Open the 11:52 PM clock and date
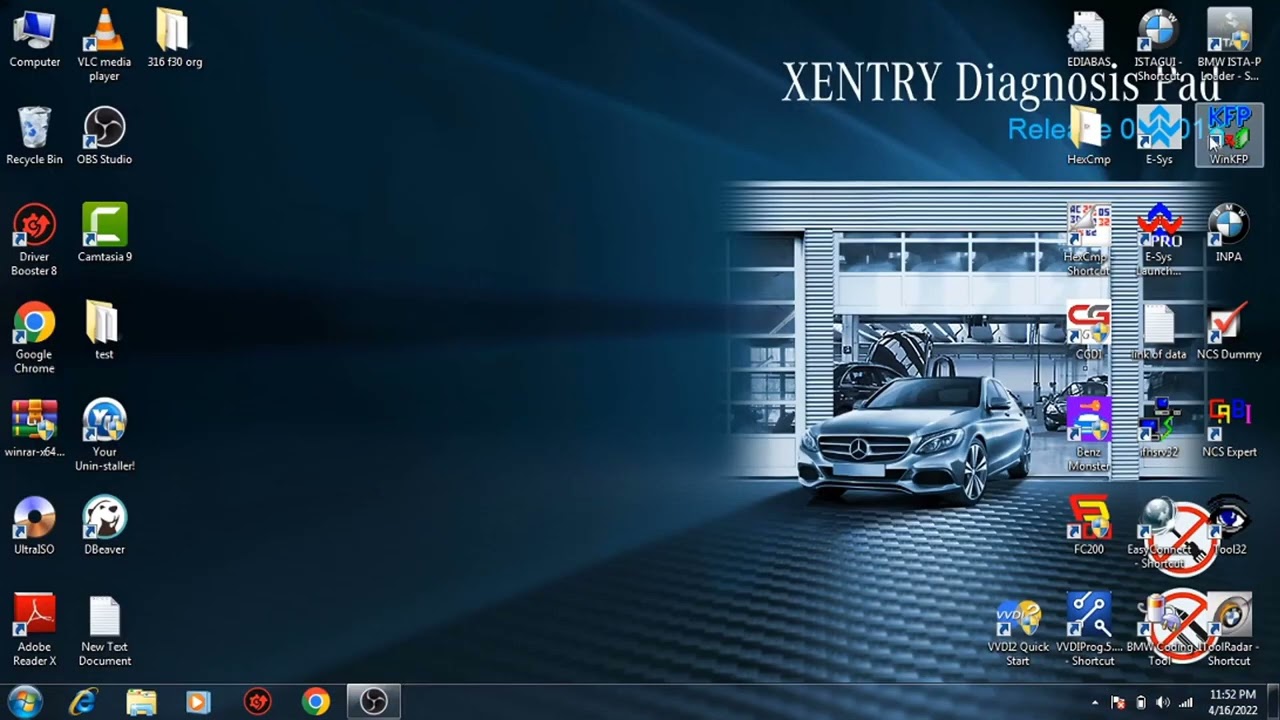The width and height of the screenshot is (1280, 720). [x=1232, y=702]
